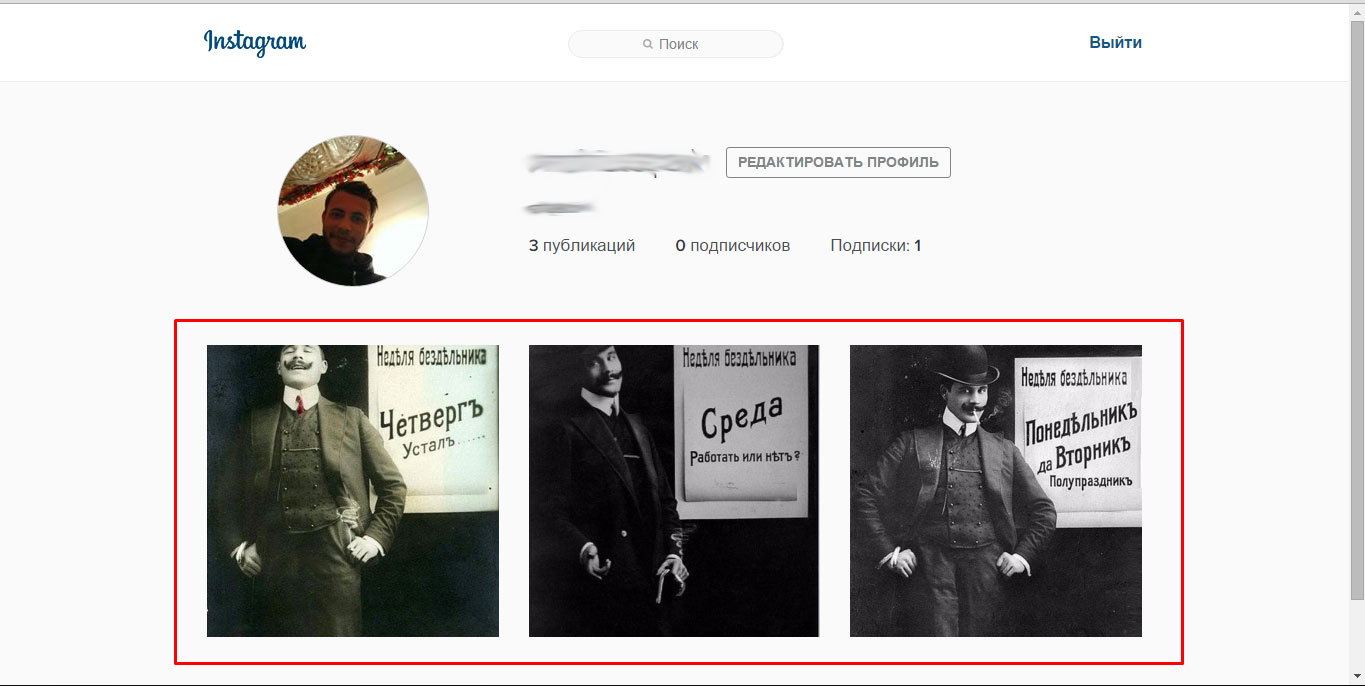This screenshot has height=686, width=1365.
Task: Open the Подписки: 1 following list
Action: pos(875,245)
